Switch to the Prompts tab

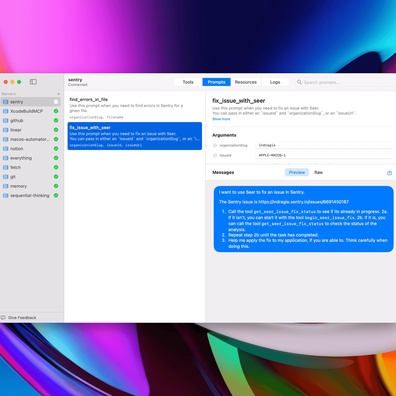tap(216, 82)
